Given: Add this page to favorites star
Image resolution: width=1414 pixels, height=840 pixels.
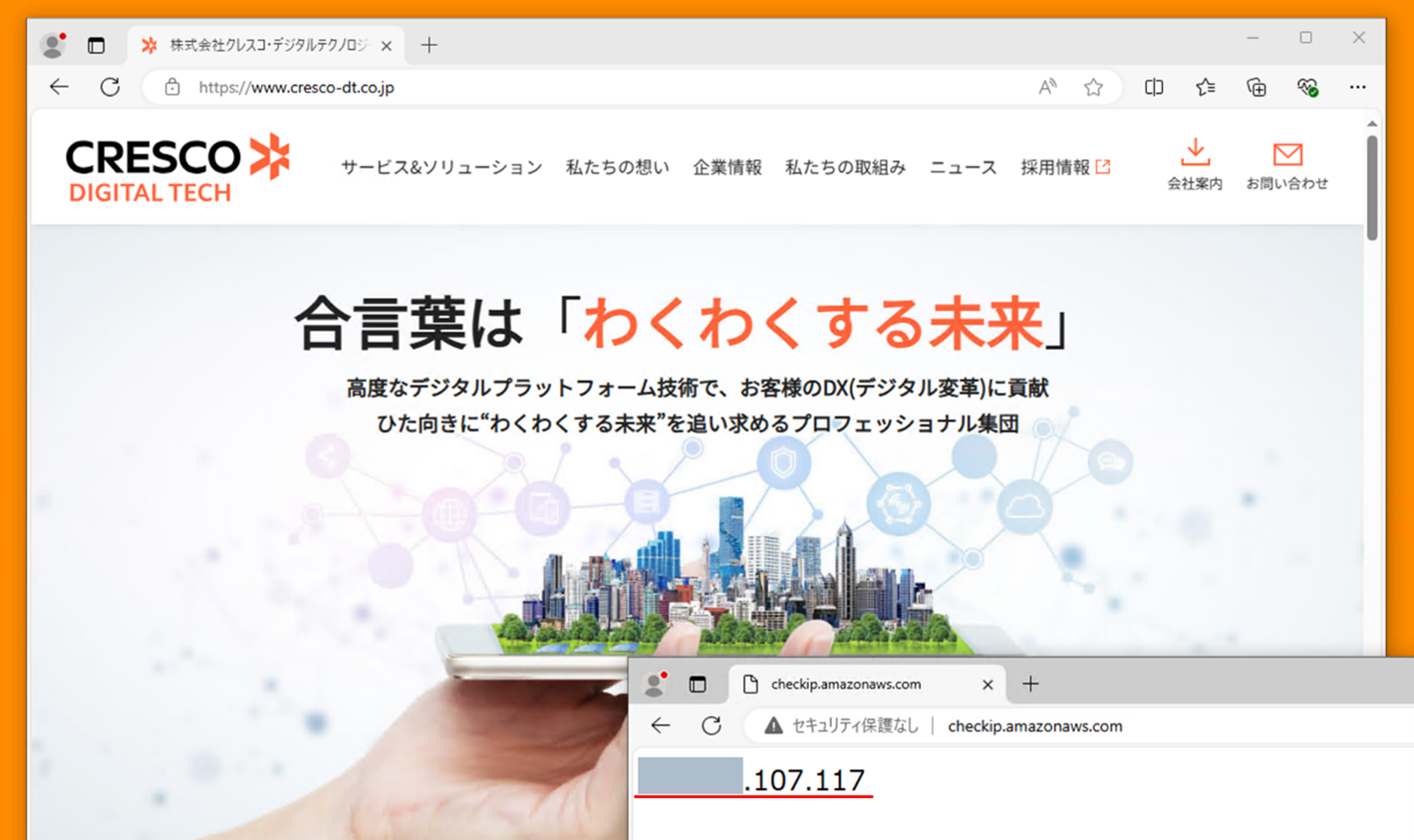Looking at the screenshot, I should tap(1093, 87).
